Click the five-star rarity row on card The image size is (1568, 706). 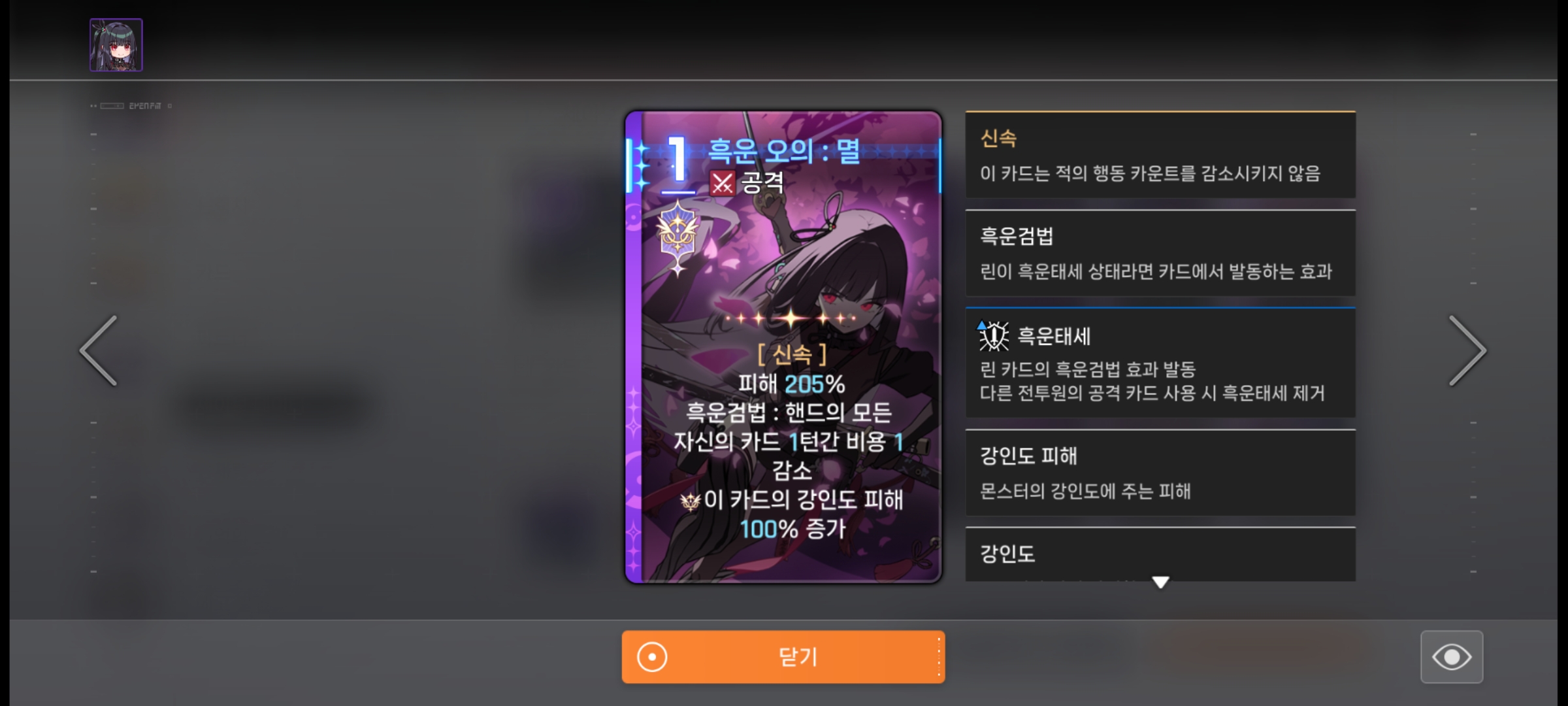pyautogui.click(x=791, y=319)
